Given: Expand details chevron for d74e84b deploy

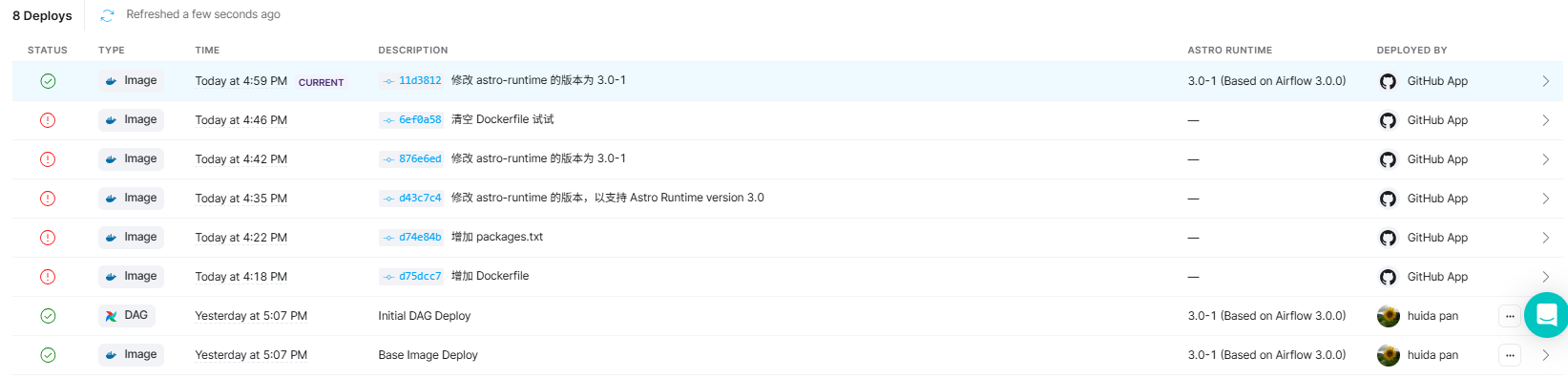Looking at the screenshot, I should [1545, 238].
